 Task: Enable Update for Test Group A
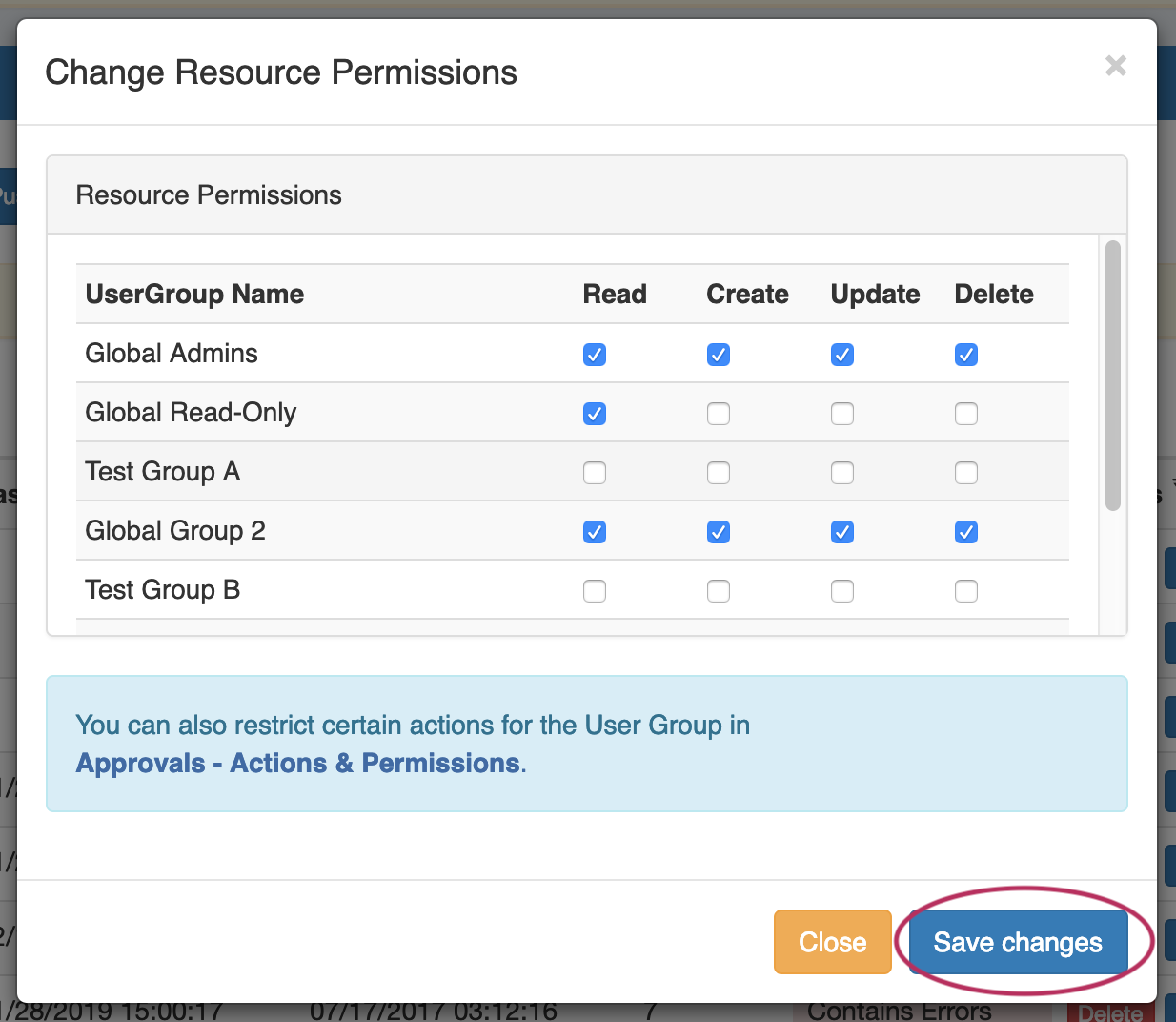(842, 473)
